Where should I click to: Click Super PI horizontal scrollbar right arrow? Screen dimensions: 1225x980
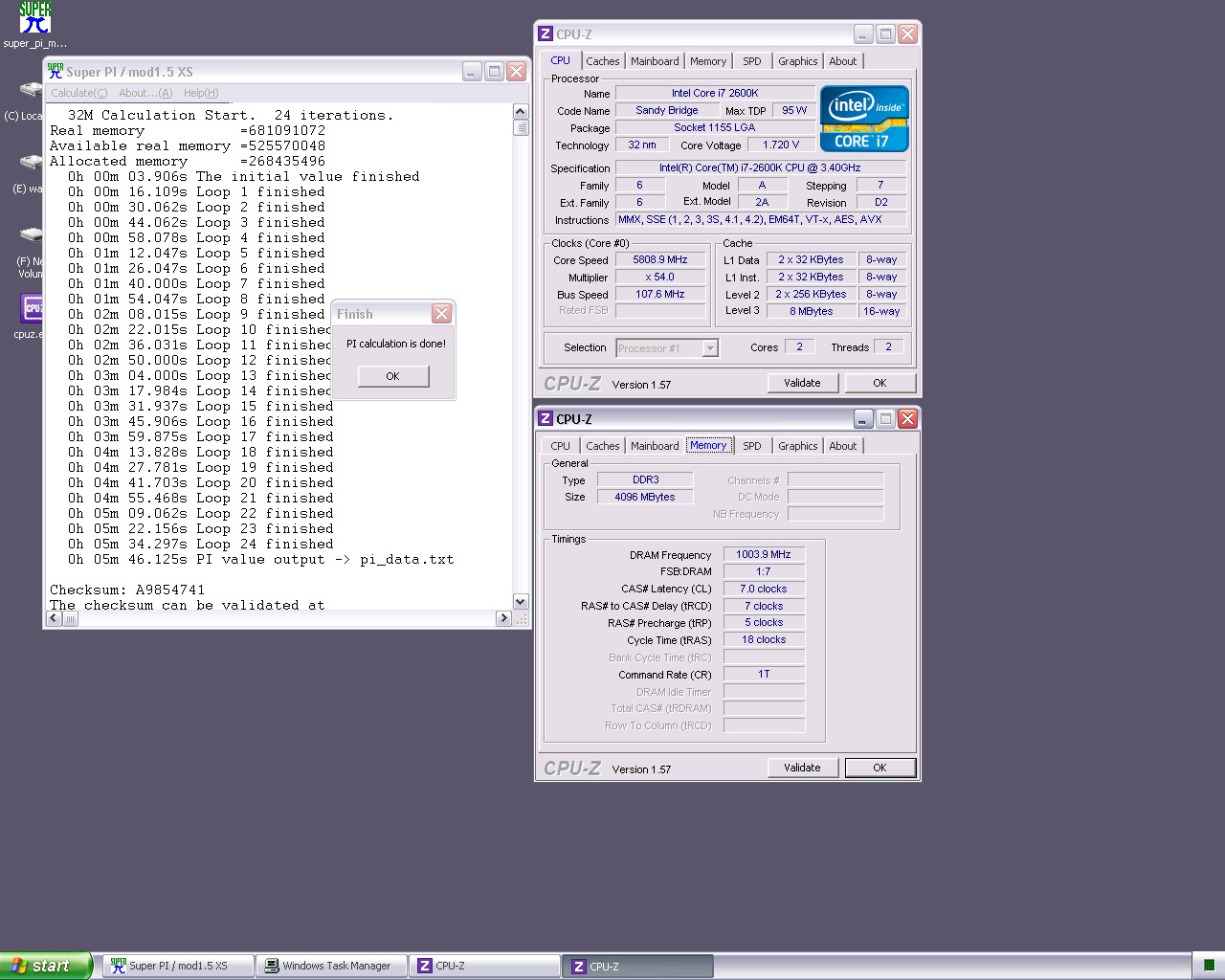click(503, 618)
